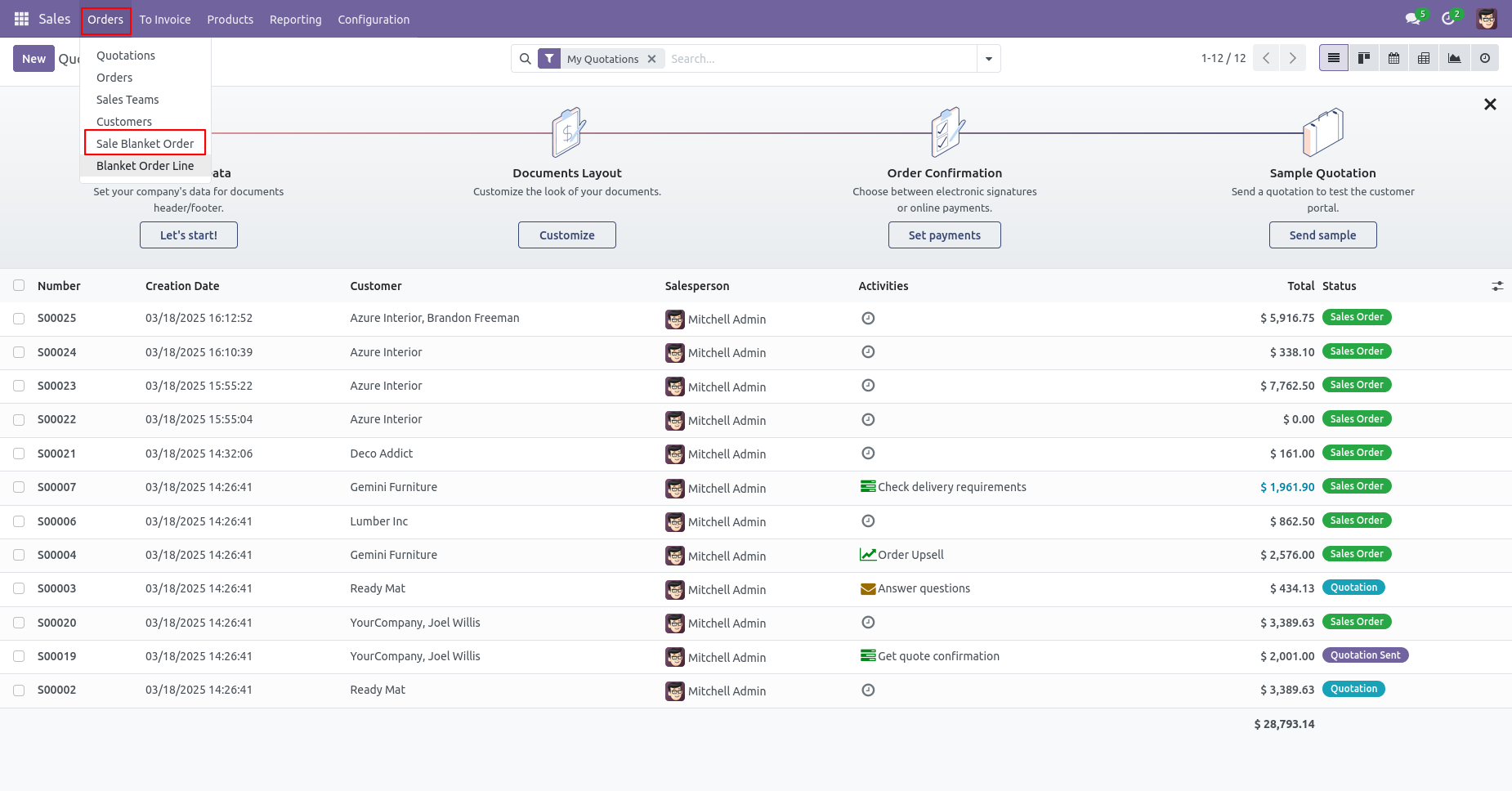Click Order Upsell activity icon

coord(868,554)
